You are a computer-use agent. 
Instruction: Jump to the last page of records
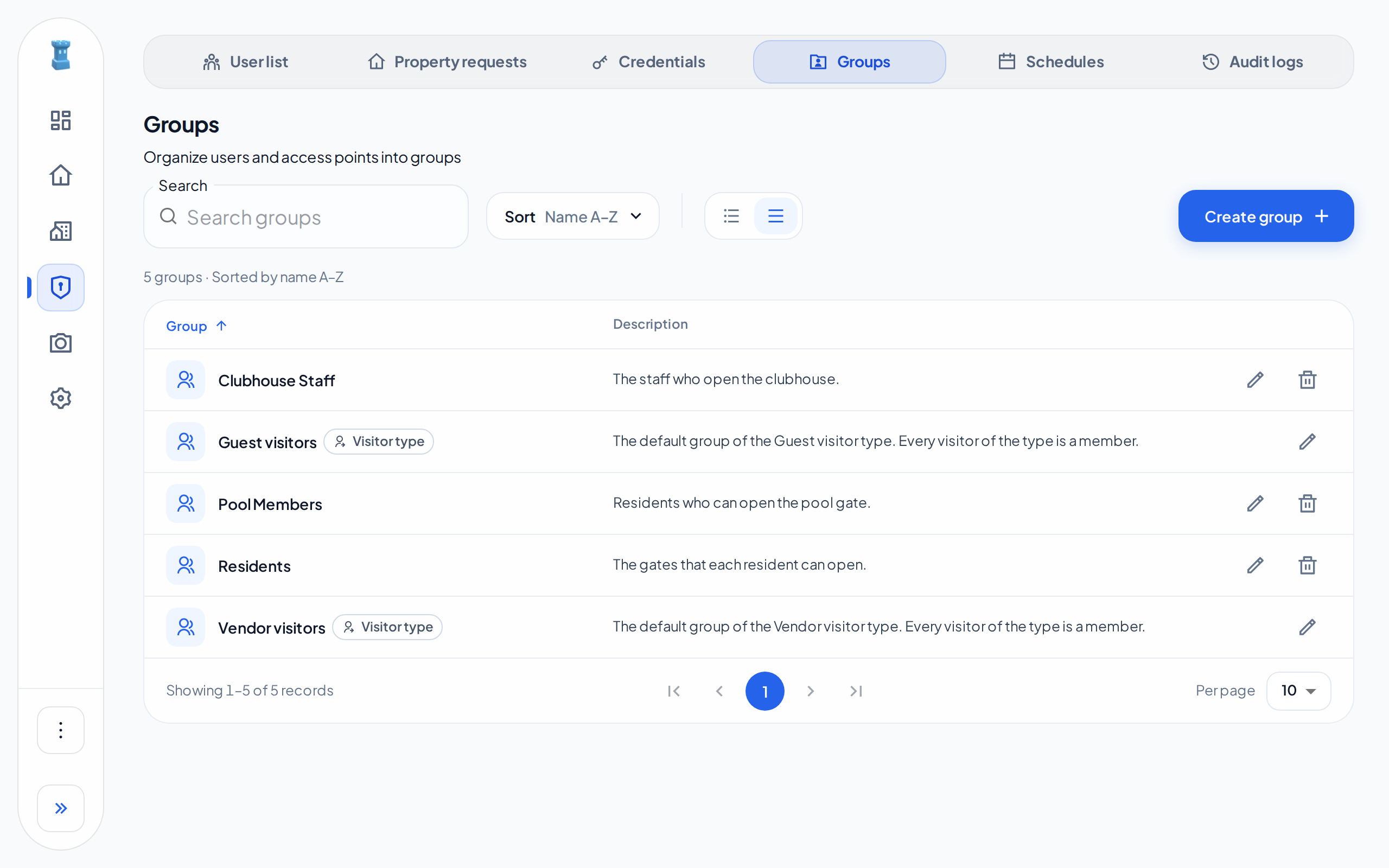point(856,691)
